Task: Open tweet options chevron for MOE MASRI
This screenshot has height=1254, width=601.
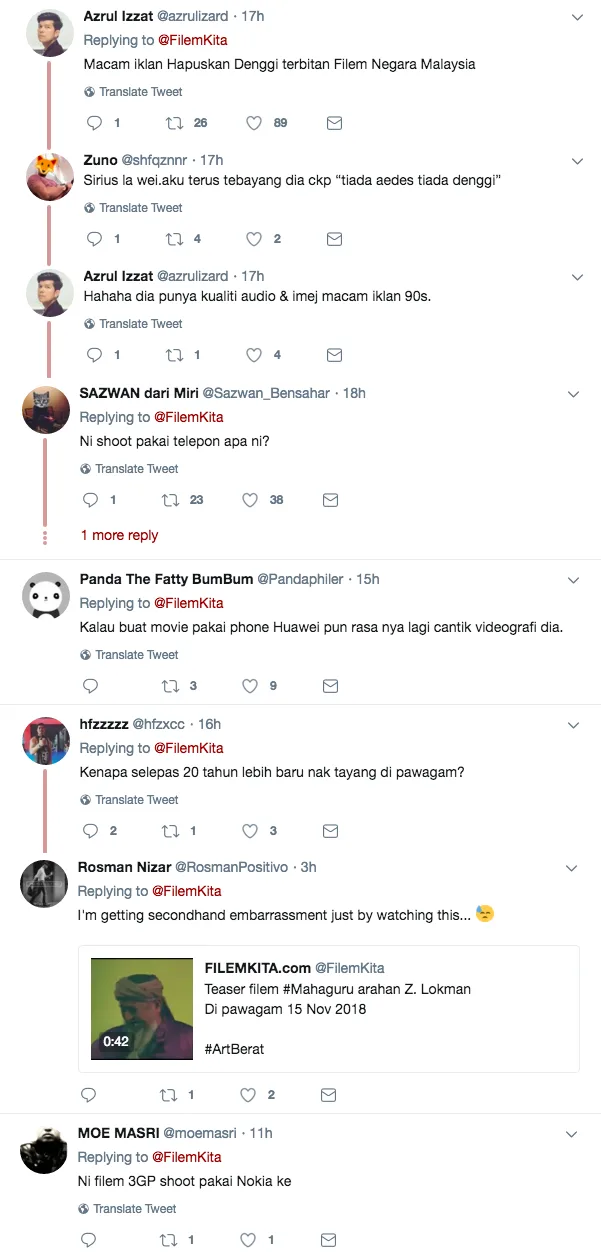Action: 572,1134
